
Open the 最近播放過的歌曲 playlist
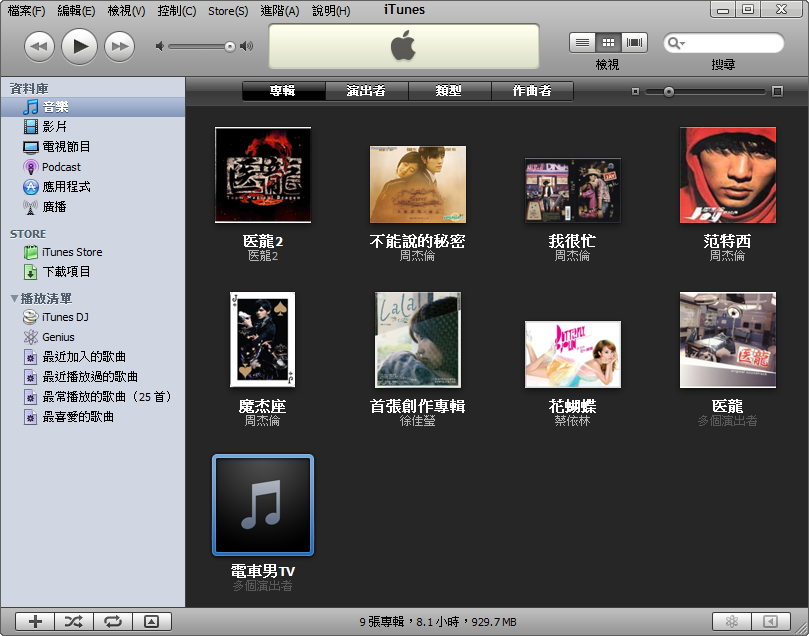pyautogui.click(x=93, y=377)
